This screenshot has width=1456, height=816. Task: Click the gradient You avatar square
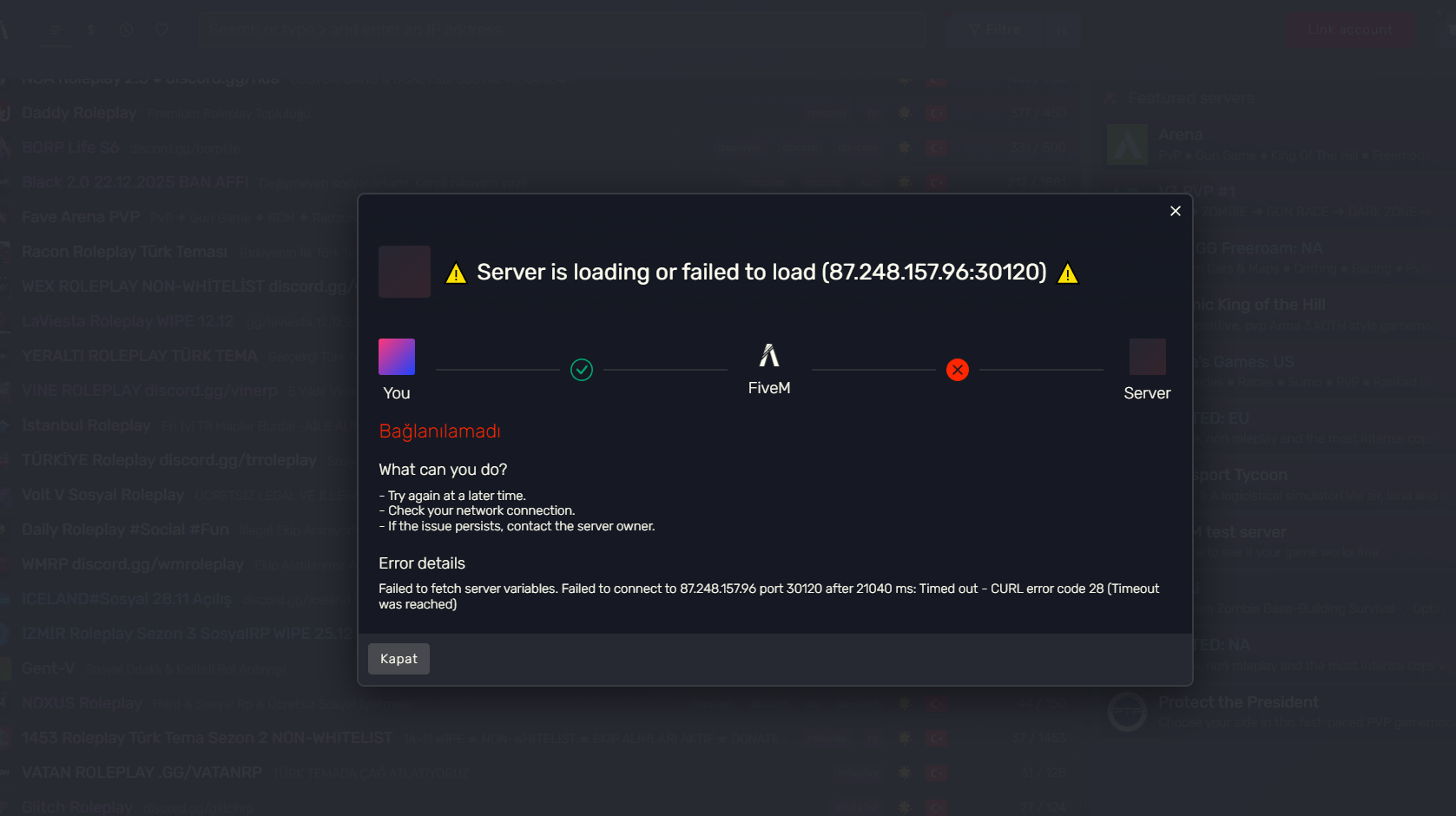click(397, 357)
